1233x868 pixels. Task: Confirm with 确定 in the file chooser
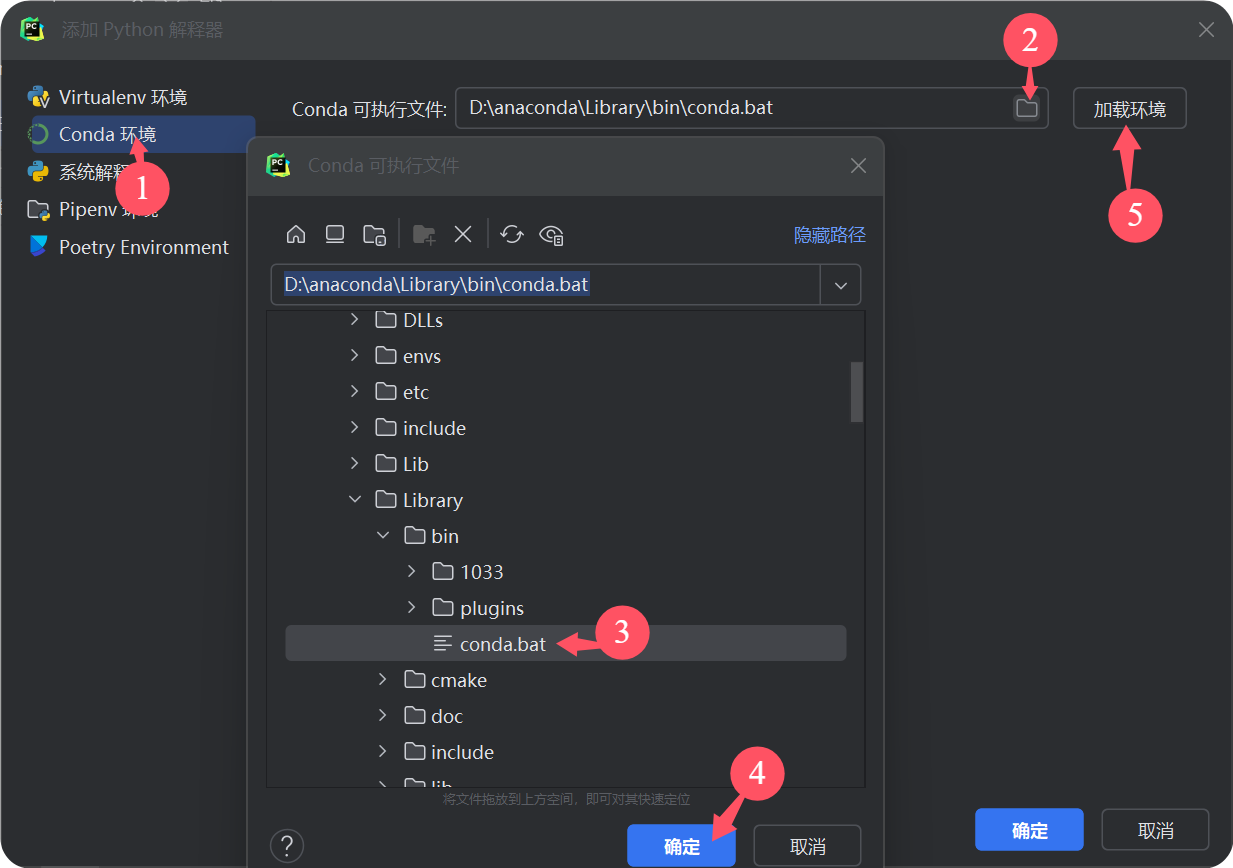tap(682, 846)
